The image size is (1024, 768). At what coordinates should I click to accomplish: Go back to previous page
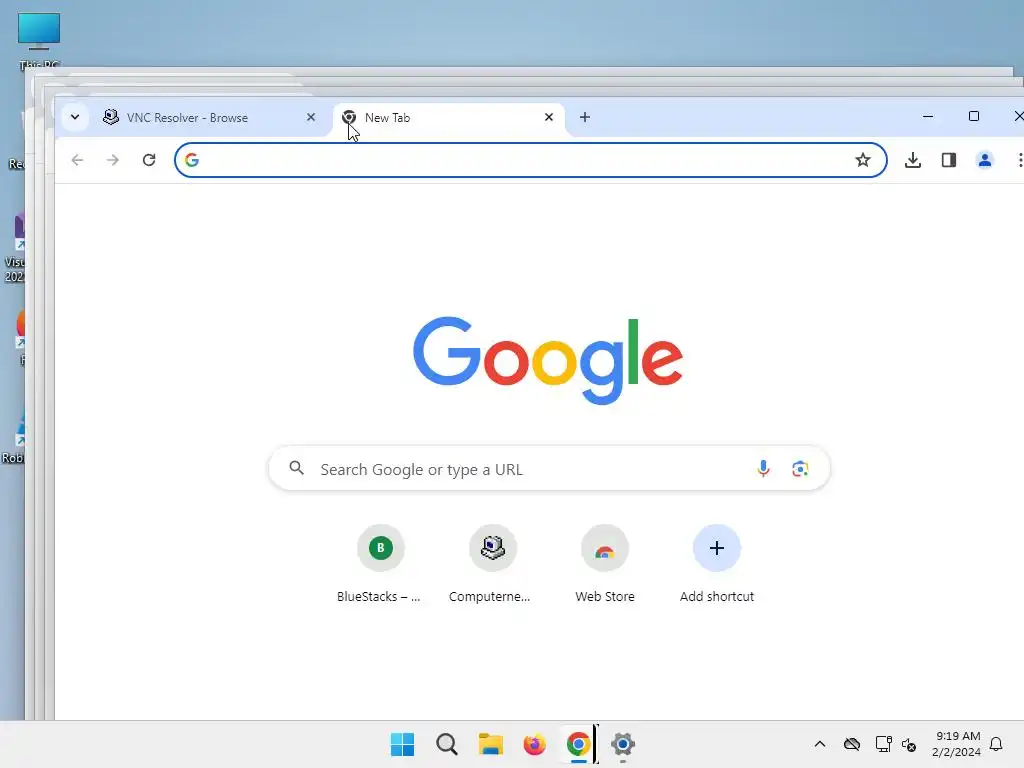(x=77, y=160)
